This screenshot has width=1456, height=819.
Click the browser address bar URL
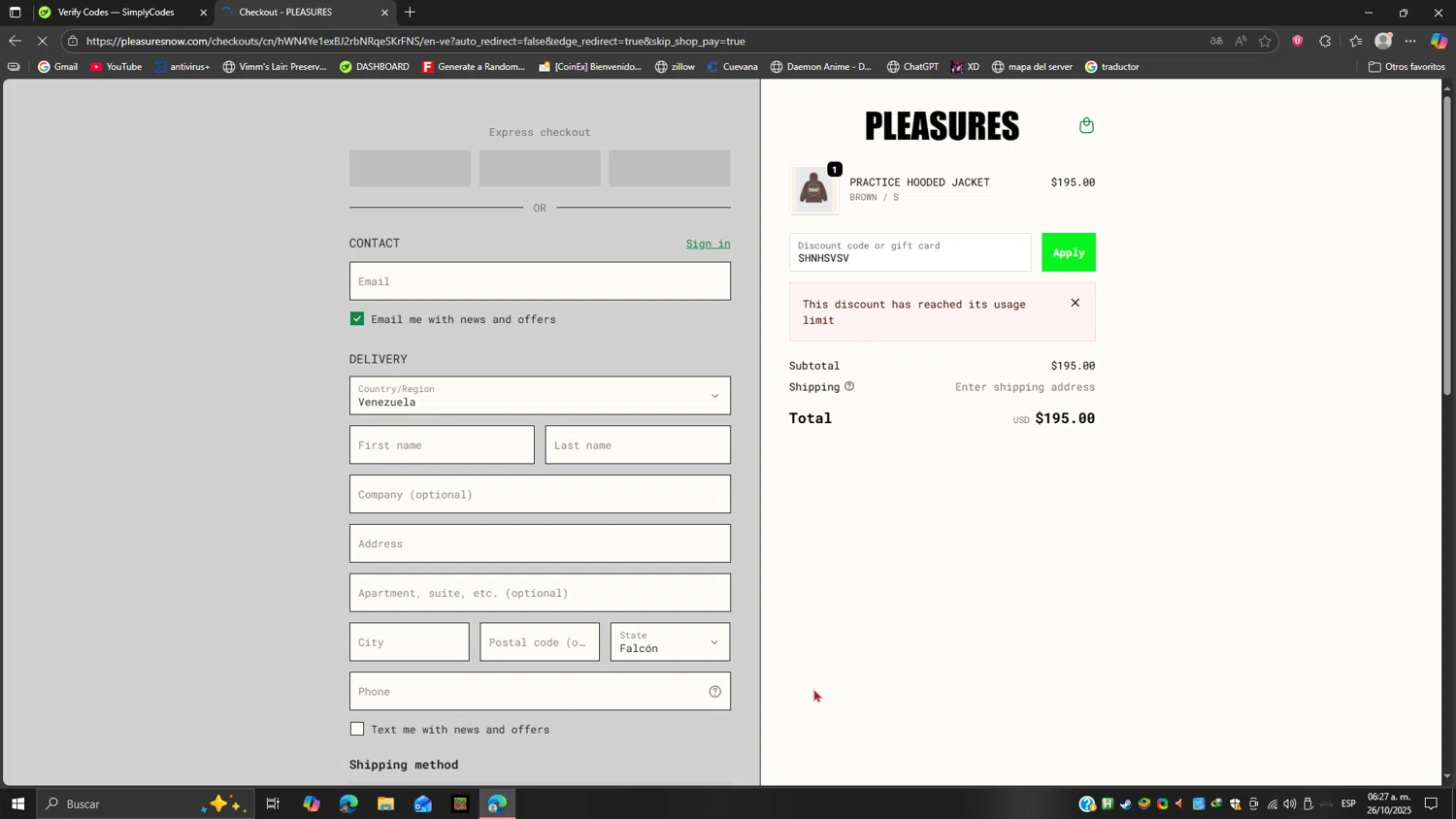[415, 41]
